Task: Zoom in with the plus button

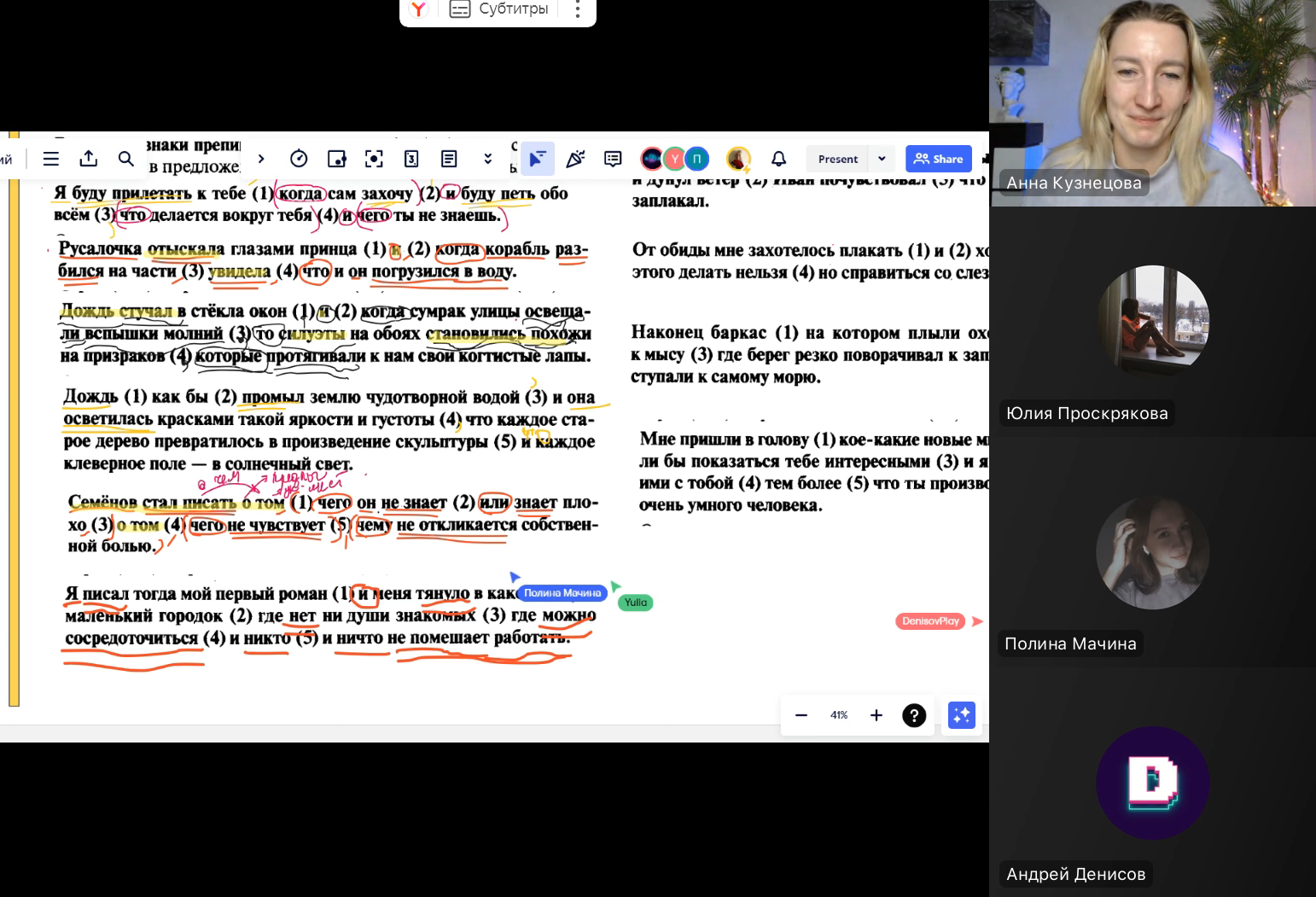Action: (876, 715)
